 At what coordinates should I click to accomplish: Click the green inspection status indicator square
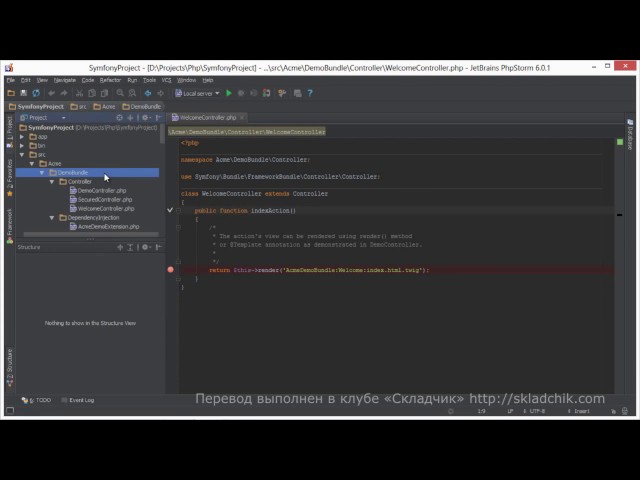(620, 142)
